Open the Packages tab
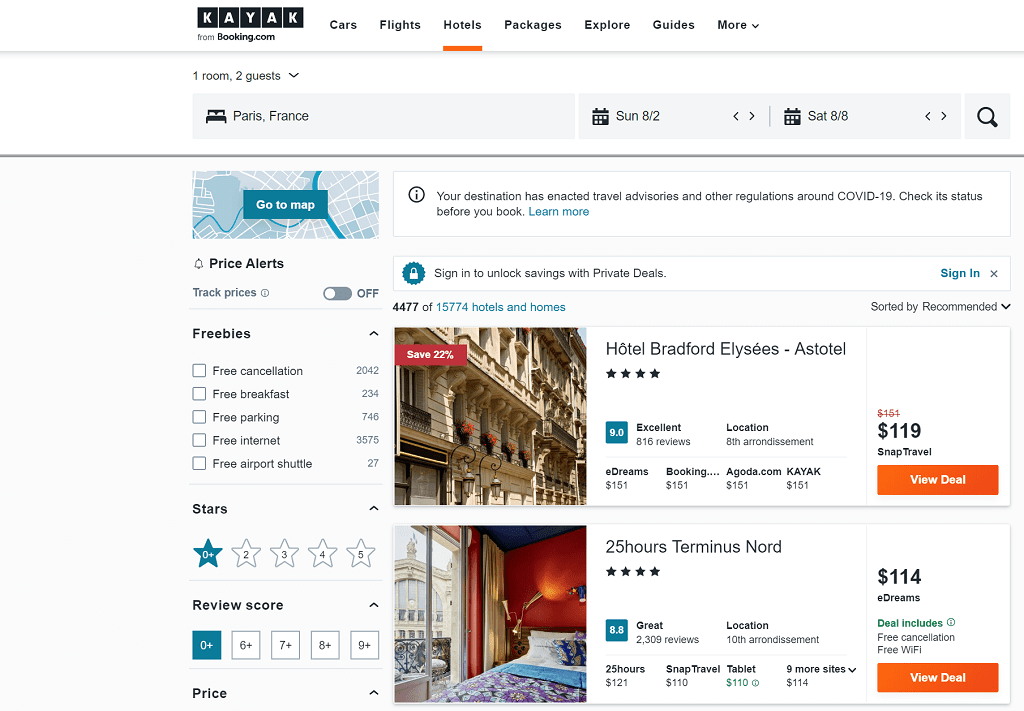This screenshot has height=711, width=1024. coord(533,25)
